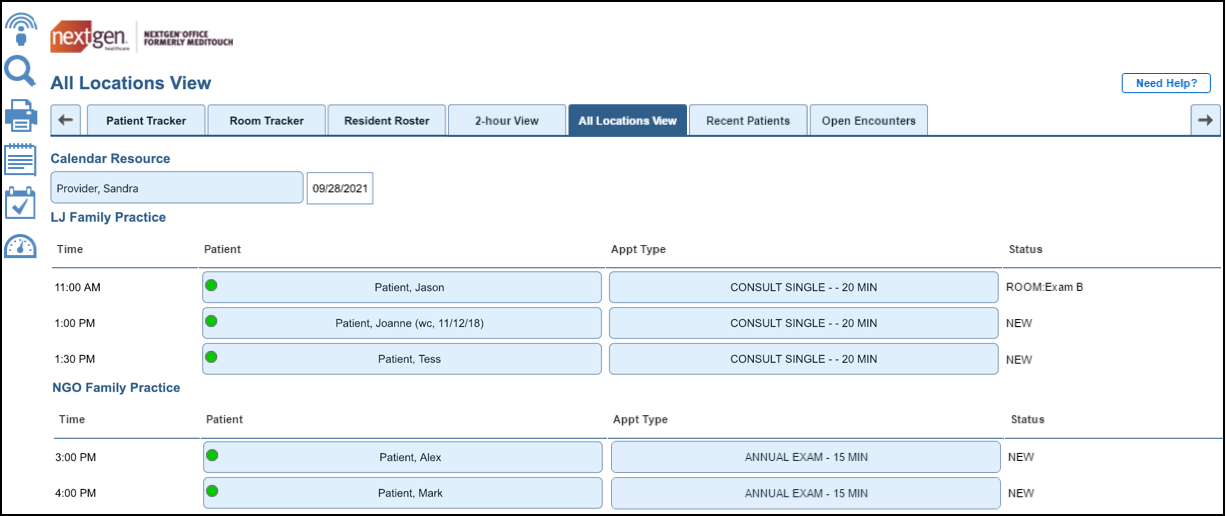Go to the Open Encounters tab

(x=868, y=120)
